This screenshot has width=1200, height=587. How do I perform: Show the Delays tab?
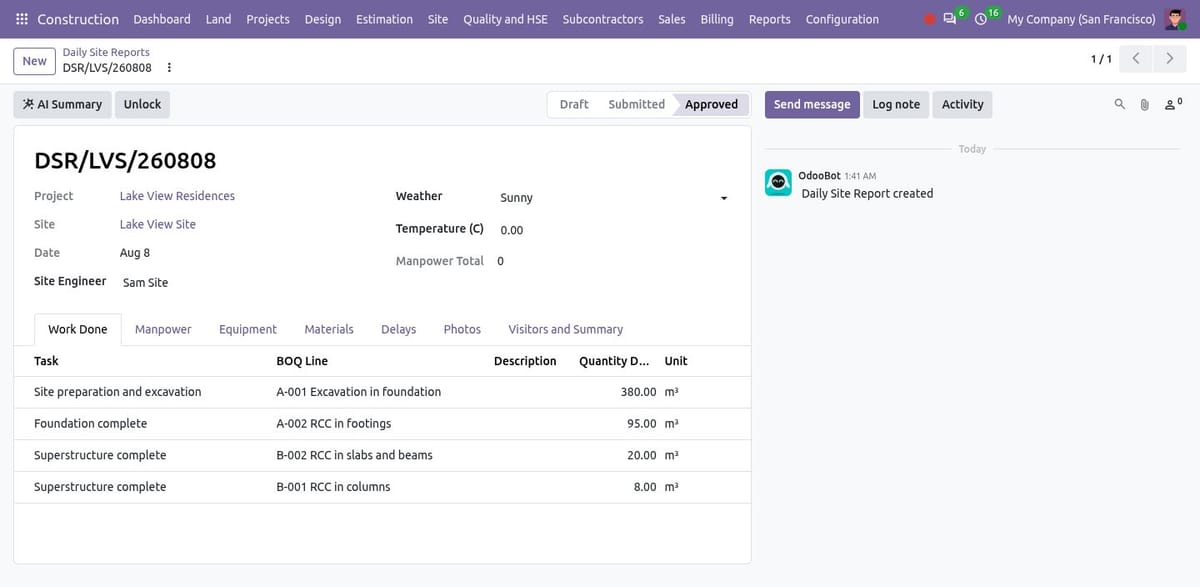pyautogui.click(x=398, y=329)
